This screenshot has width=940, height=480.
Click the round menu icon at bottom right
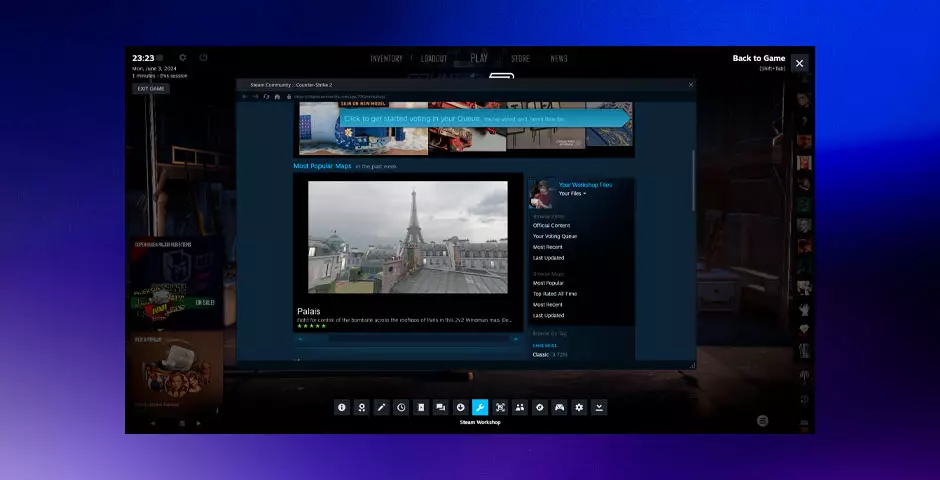(763, 421)
